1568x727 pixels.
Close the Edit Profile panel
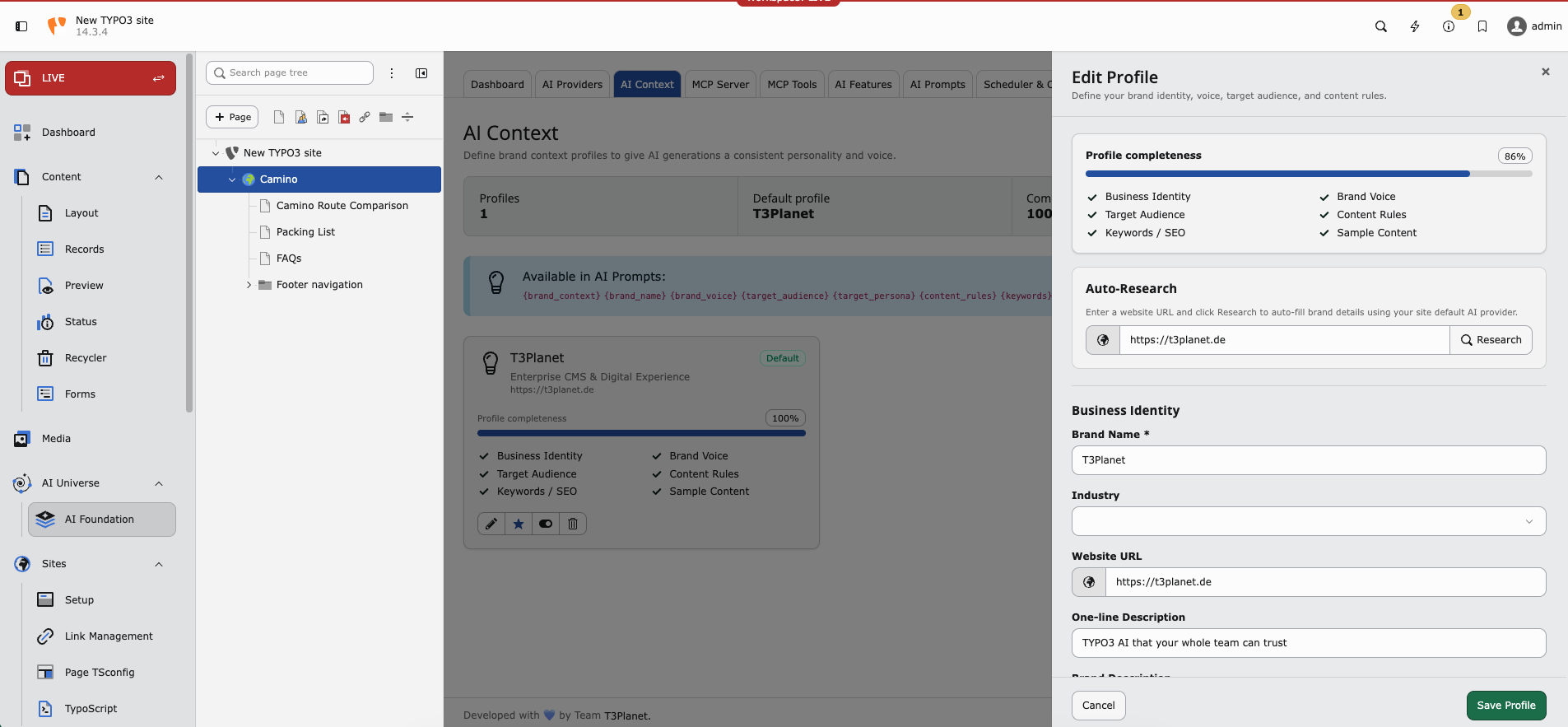1546,72
